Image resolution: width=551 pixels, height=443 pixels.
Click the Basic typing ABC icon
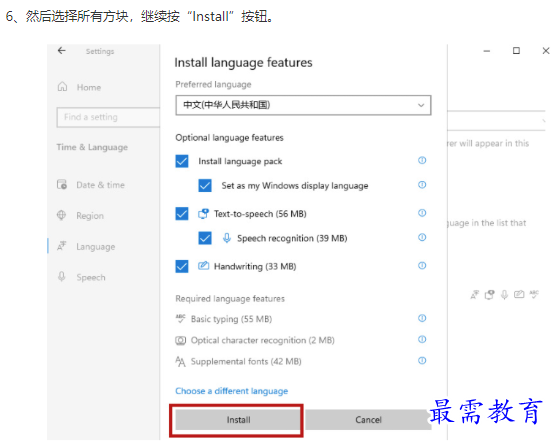coord(180,319)
